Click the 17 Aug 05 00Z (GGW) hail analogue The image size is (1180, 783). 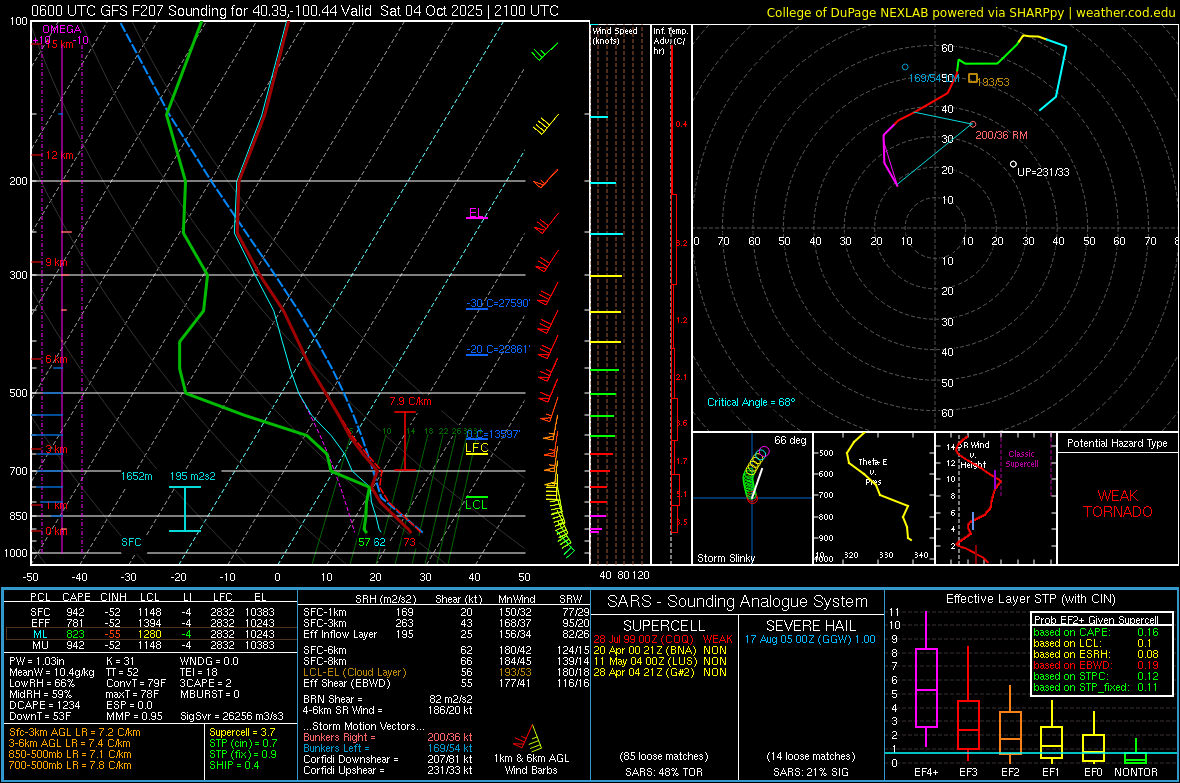[810, 639]
